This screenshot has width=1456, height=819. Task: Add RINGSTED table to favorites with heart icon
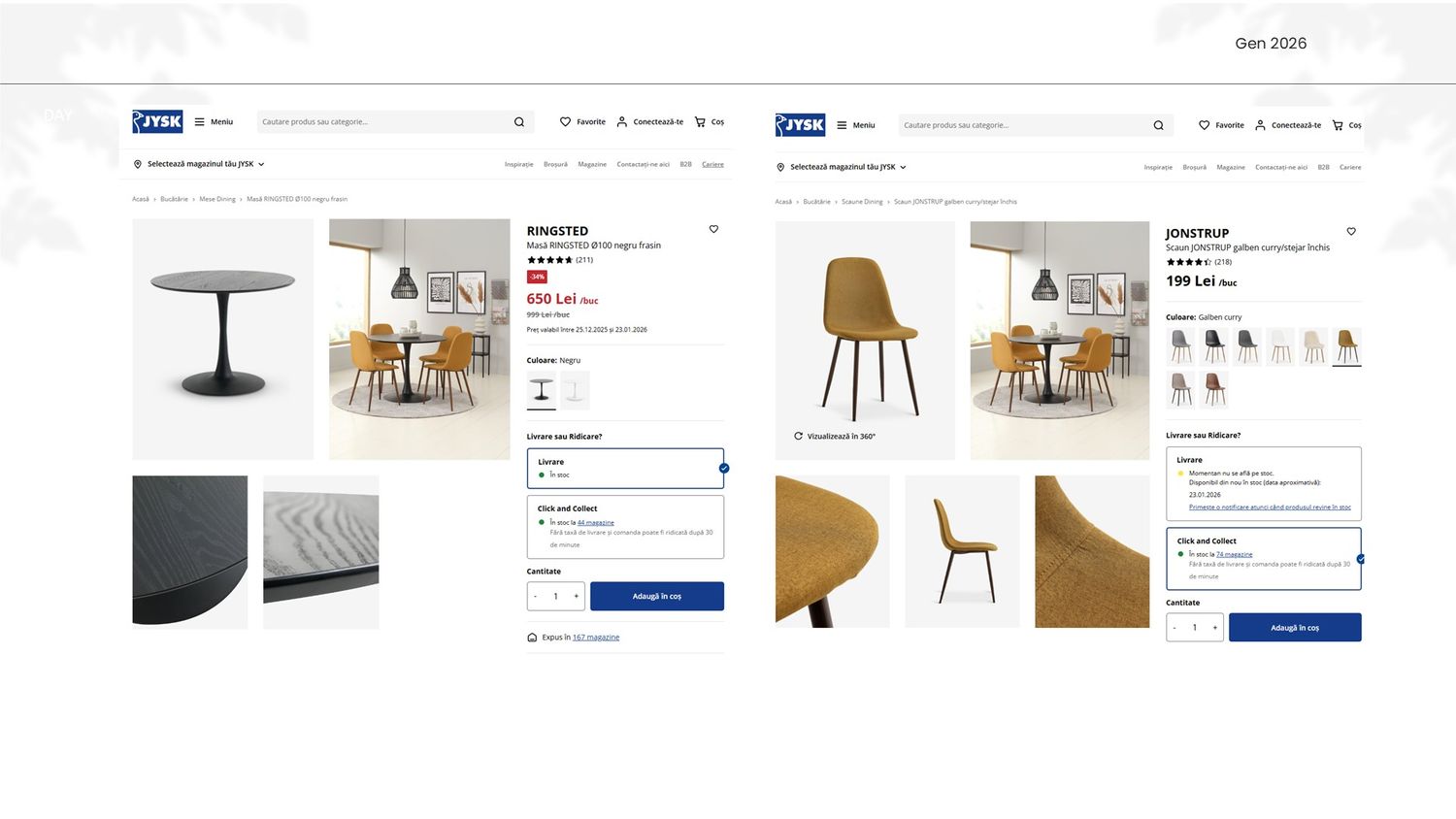(713, 229)
